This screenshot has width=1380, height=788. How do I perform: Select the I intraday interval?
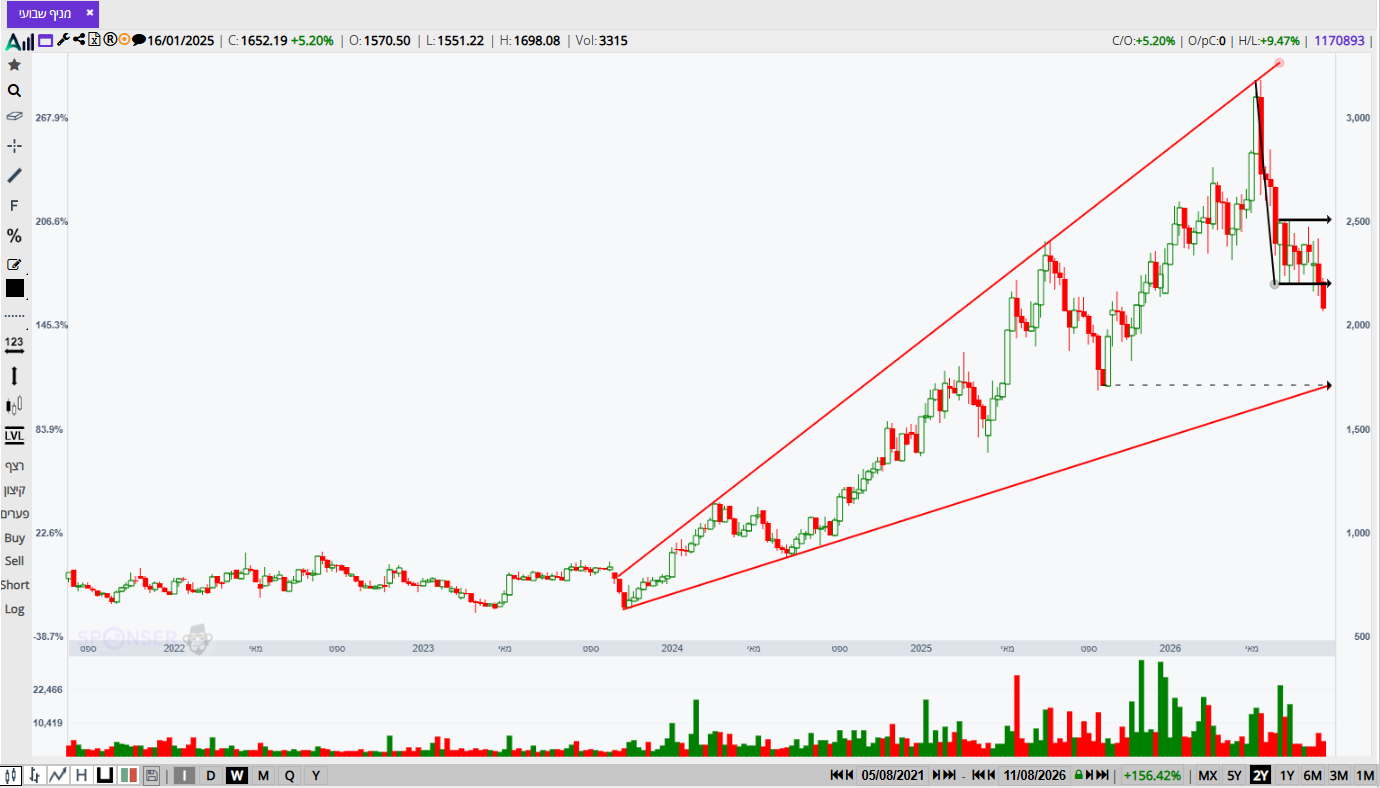(x=185, y=775)
